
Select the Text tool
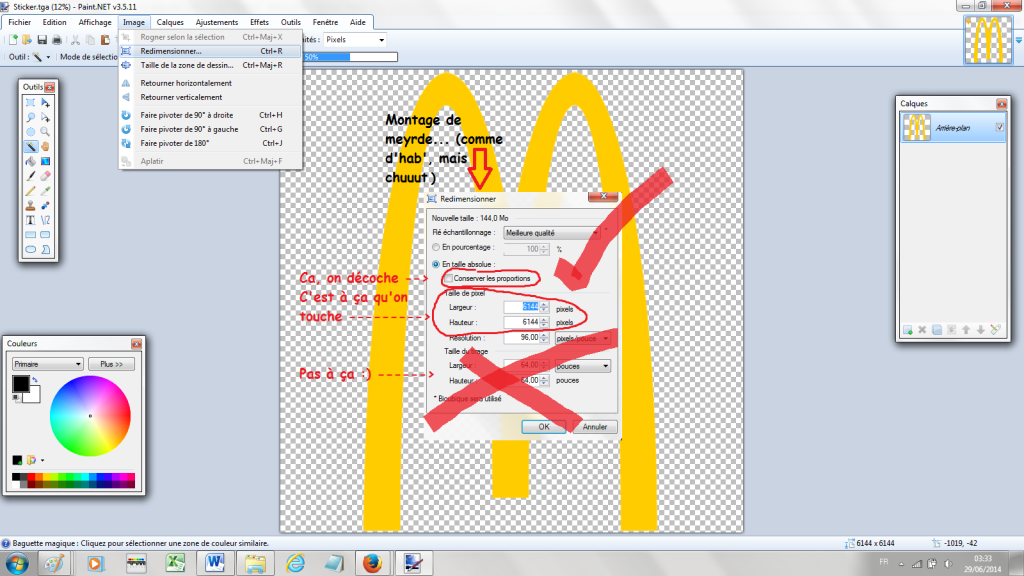31,220
